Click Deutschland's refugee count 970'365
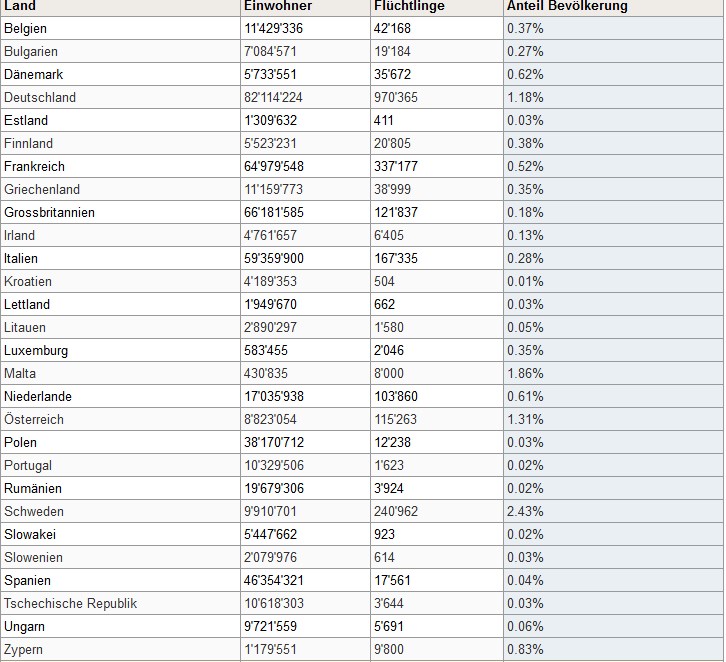The height and width of the screenshot is (662, 726). coord(397,97)
